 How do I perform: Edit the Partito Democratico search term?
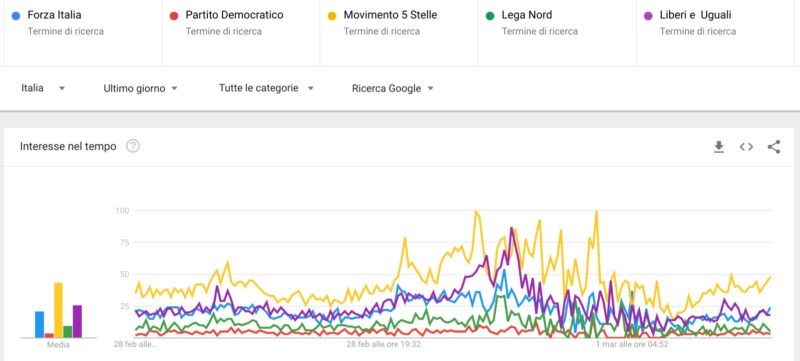tap(241, 33)
